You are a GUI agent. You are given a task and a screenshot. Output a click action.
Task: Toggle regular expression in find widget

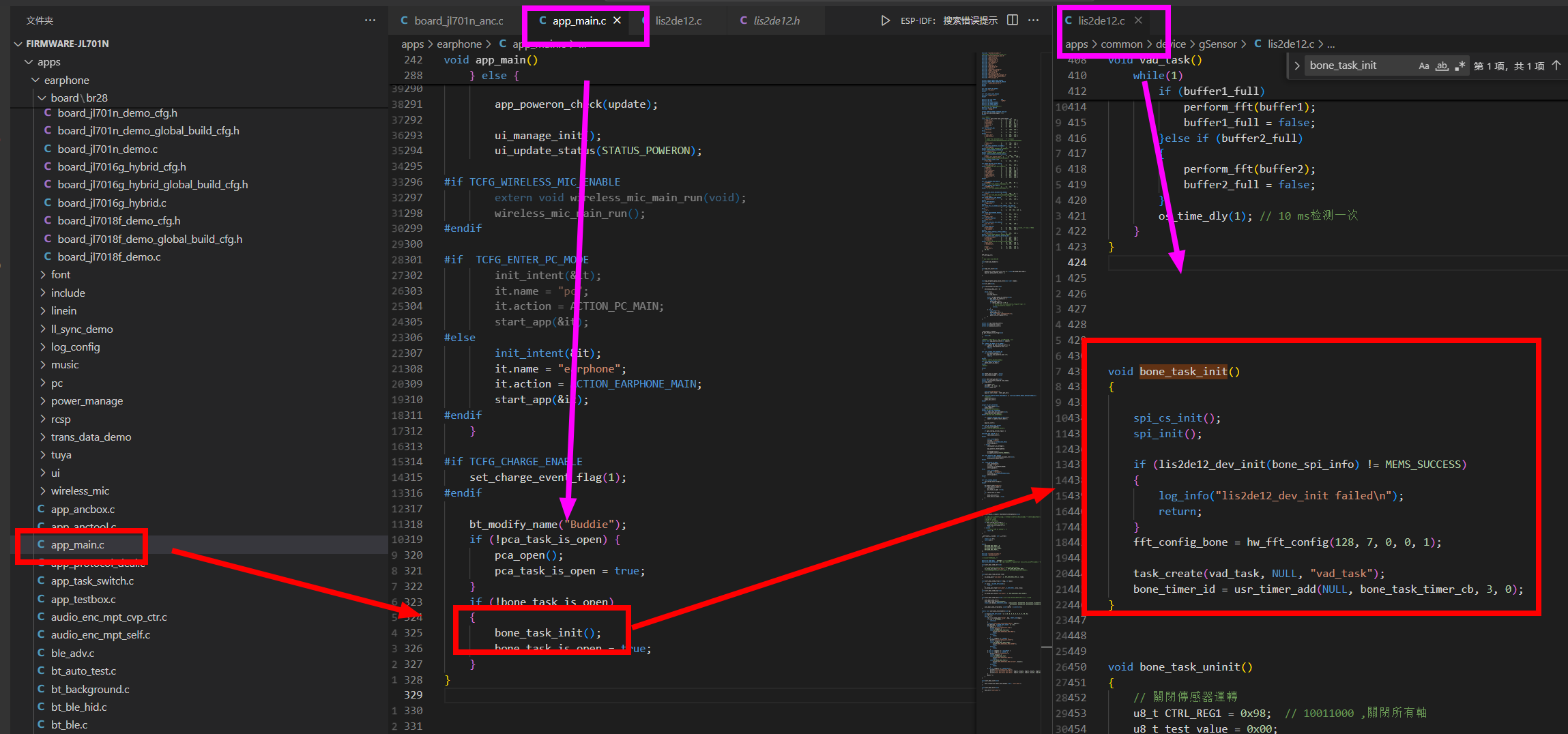(x=1460, y=65)
